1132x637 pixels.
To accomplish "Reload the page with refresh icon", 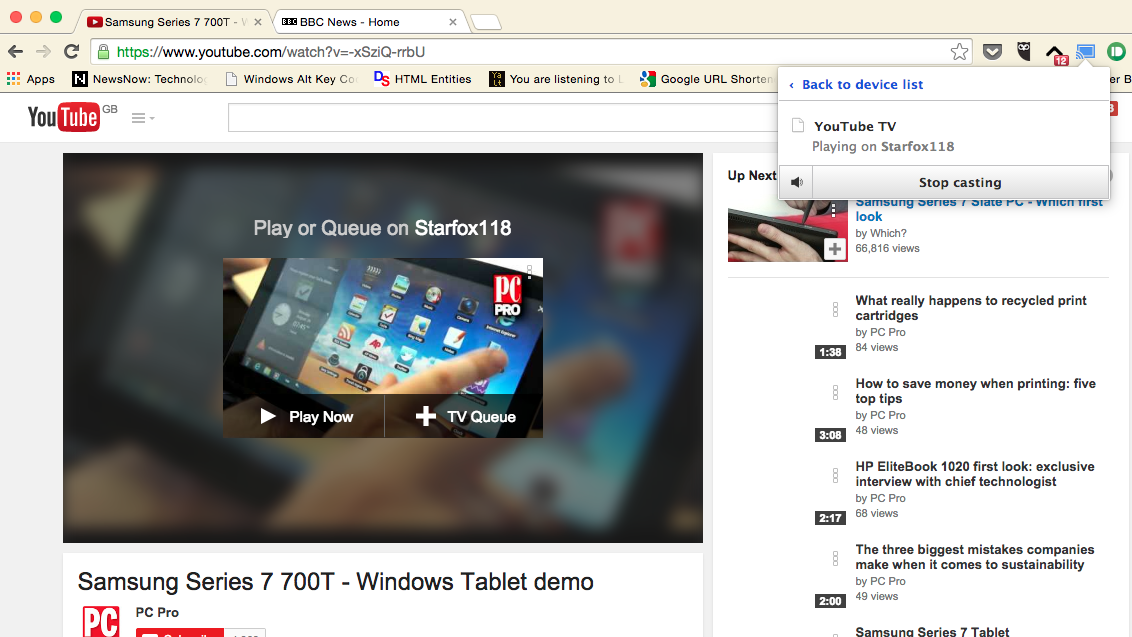I will 71,51.
